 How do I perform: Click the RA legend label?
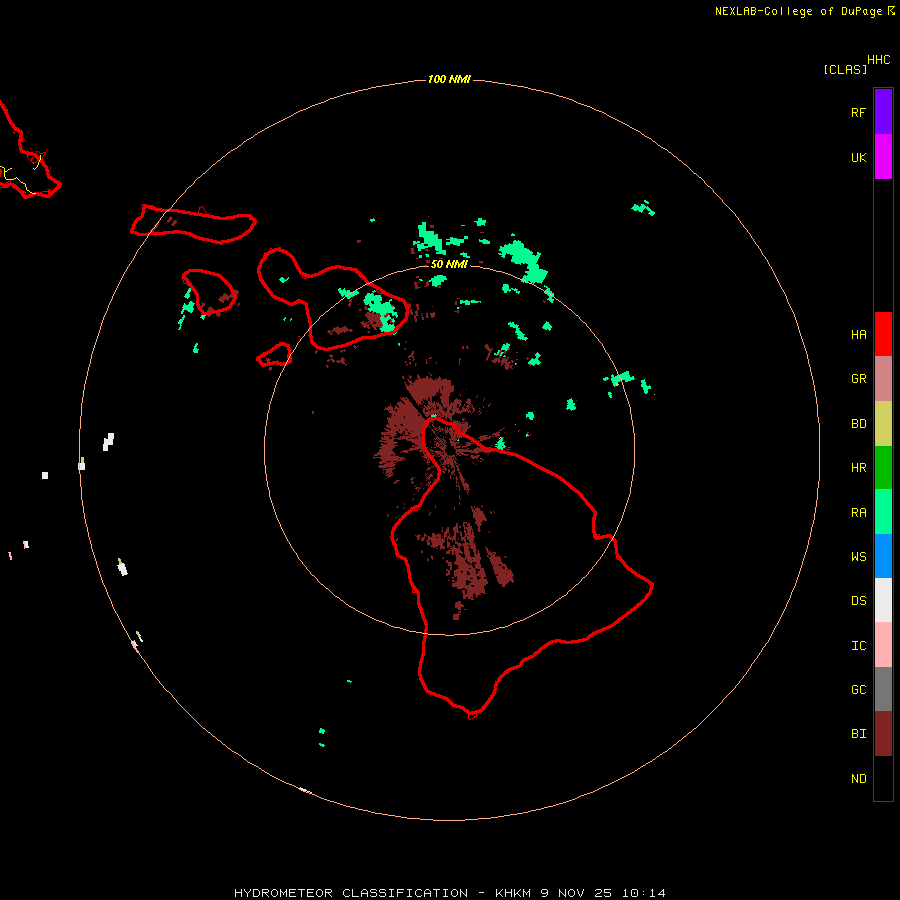pos(858,513)
